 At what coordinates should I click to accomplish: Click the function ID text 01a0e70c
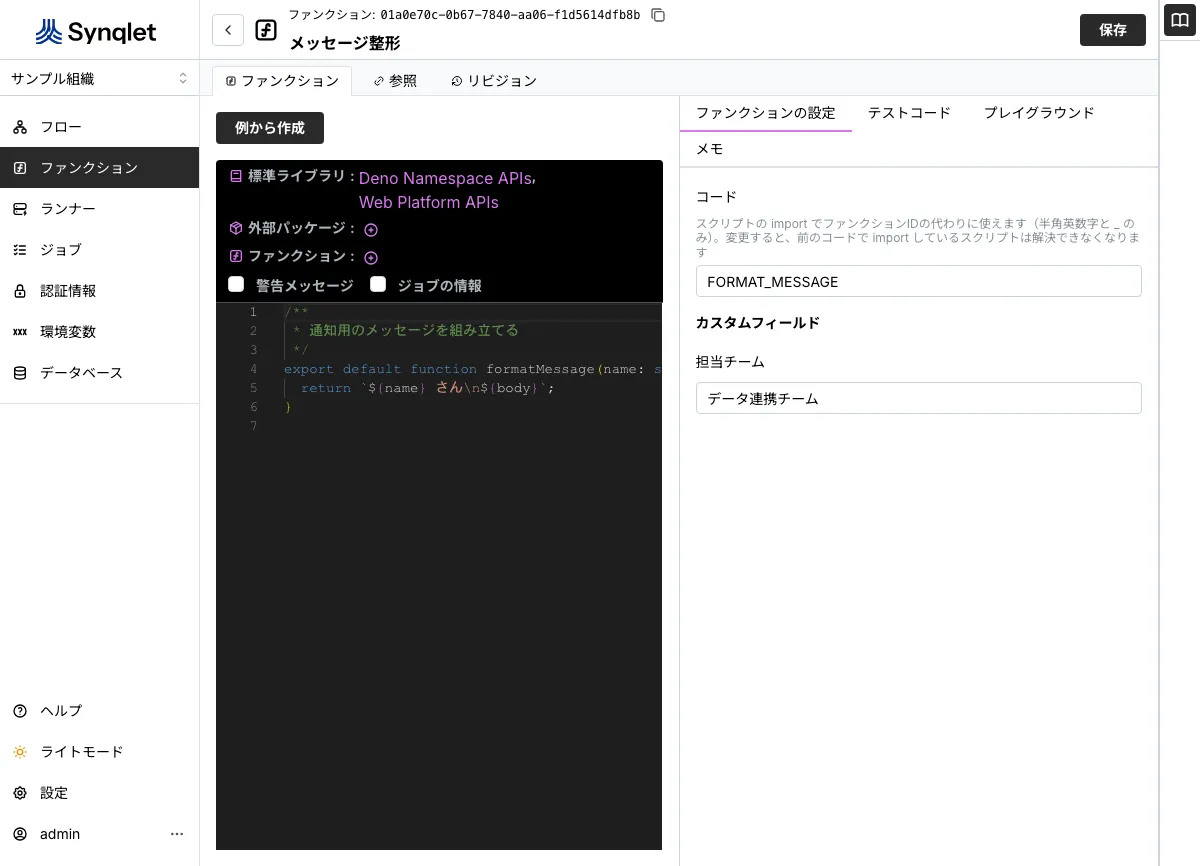(x=510, y=15)
